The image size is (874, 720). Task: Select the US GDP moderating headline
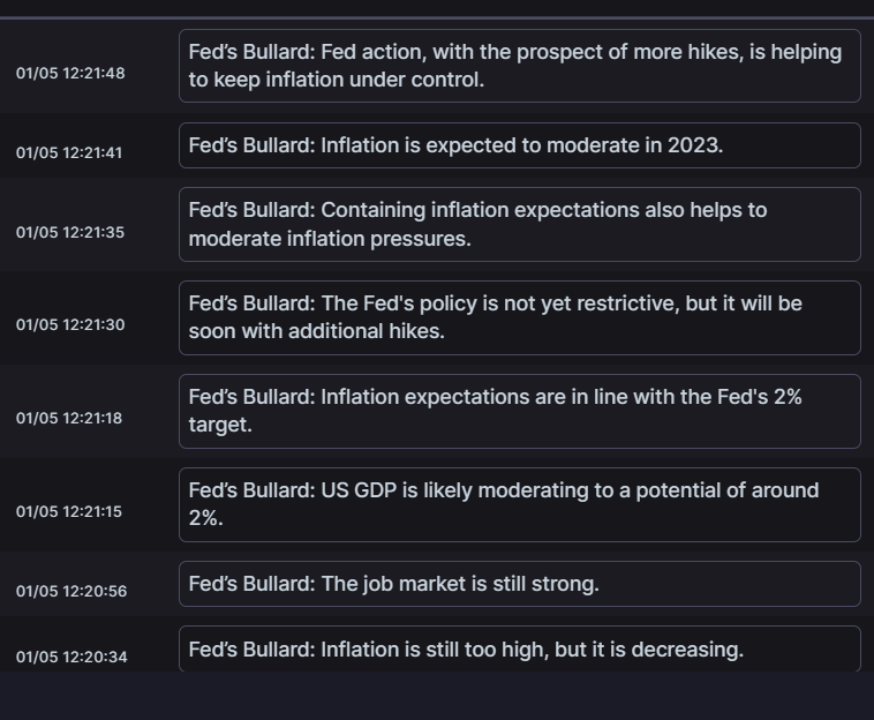click(519, 504)
